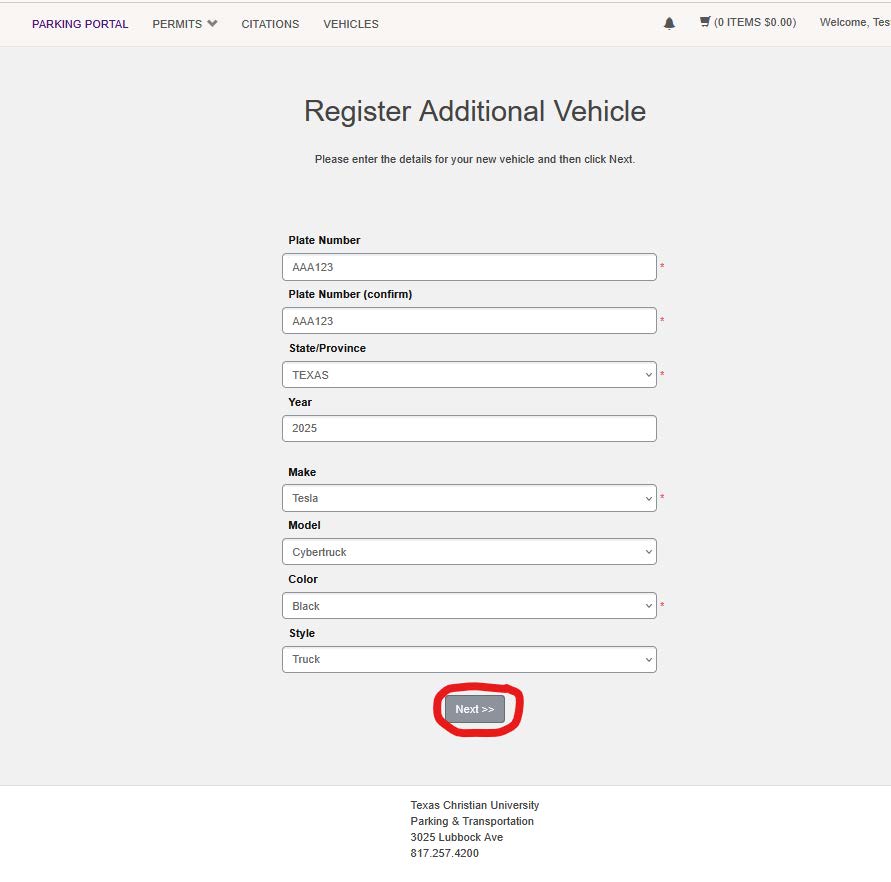
Task: Expand the State/Province dropdown showing TEXAS
Action: [x=469, y=375]
